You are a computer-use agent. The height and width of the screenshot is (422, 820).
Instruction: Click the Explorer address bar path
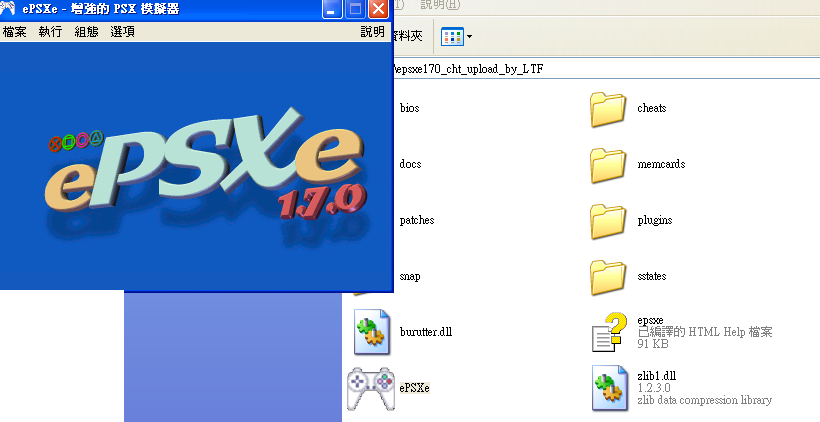[x=468, y=69]
